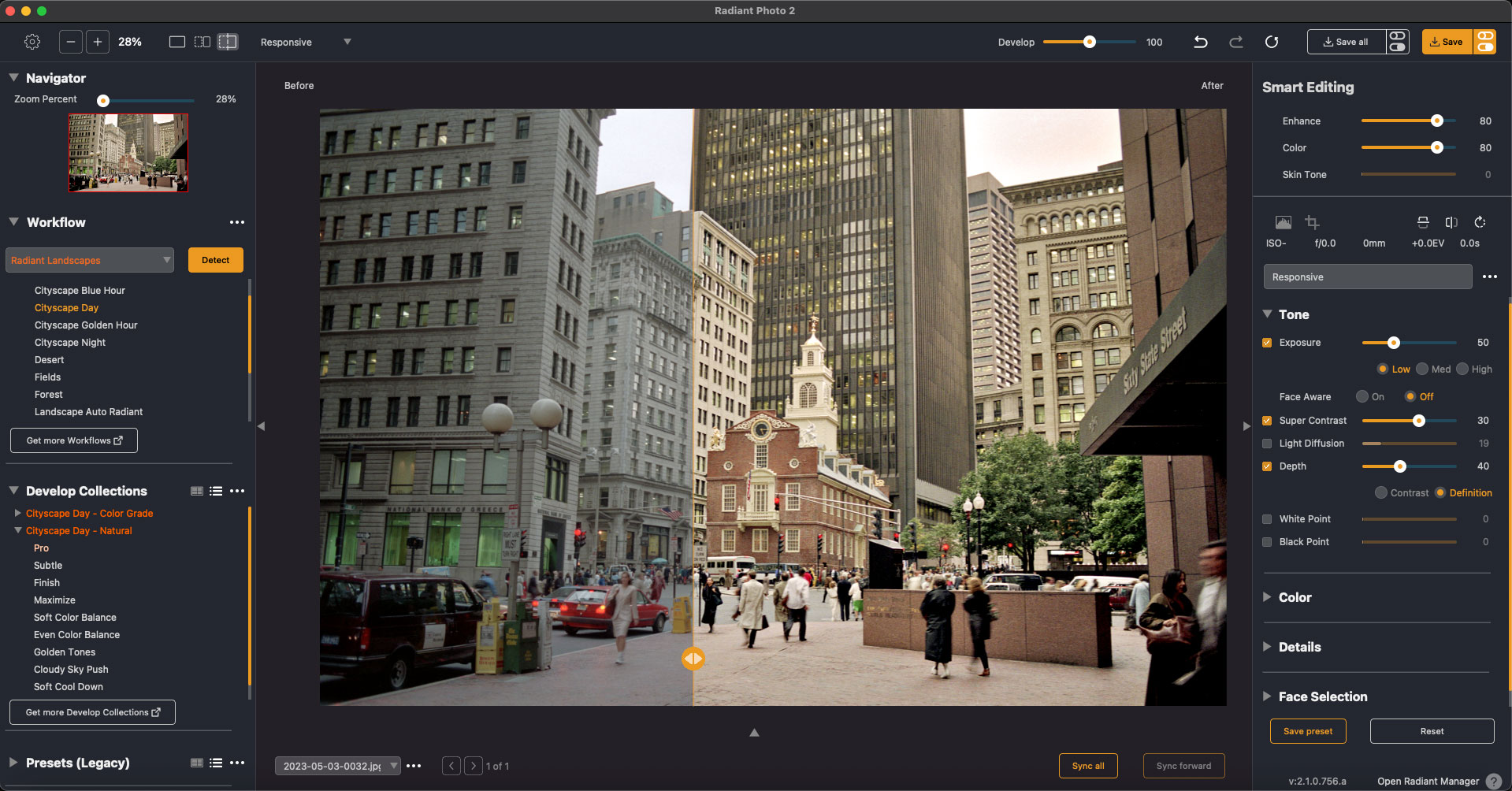Image resolution: width=1512 pixels, height=791 pixels.
Task: Select the crop tool icon
Action: (1312, 222)
